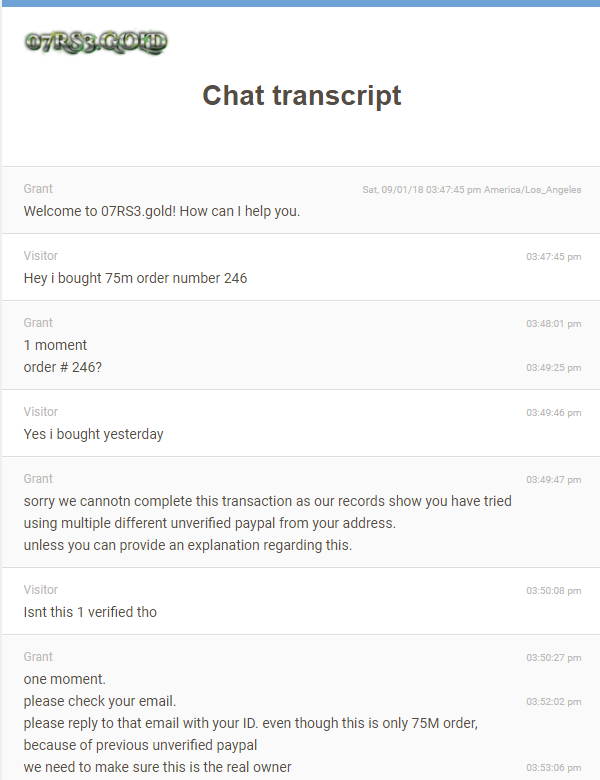Click line 'please reply to that email with your ID'
The width and height of the screenshot is (600, 780).
(251, 723)
